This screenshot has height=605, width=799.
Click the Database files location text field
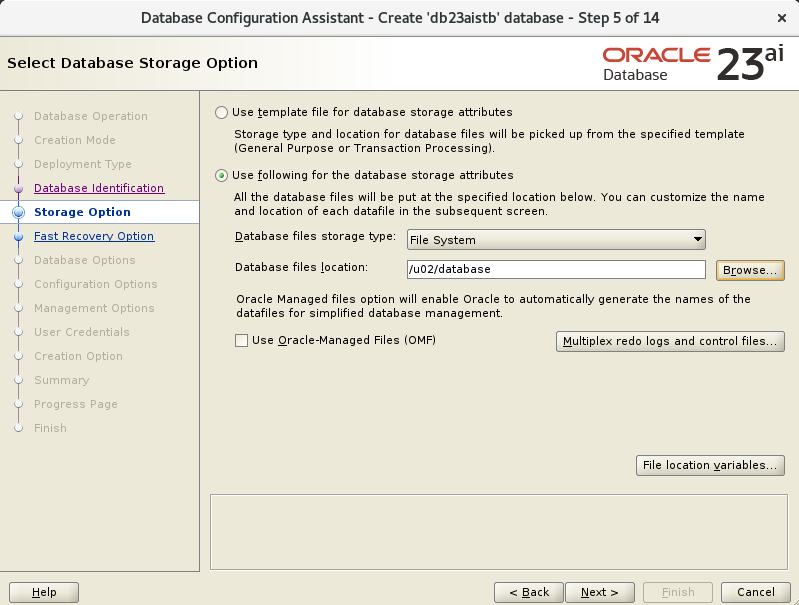[556, 270]
